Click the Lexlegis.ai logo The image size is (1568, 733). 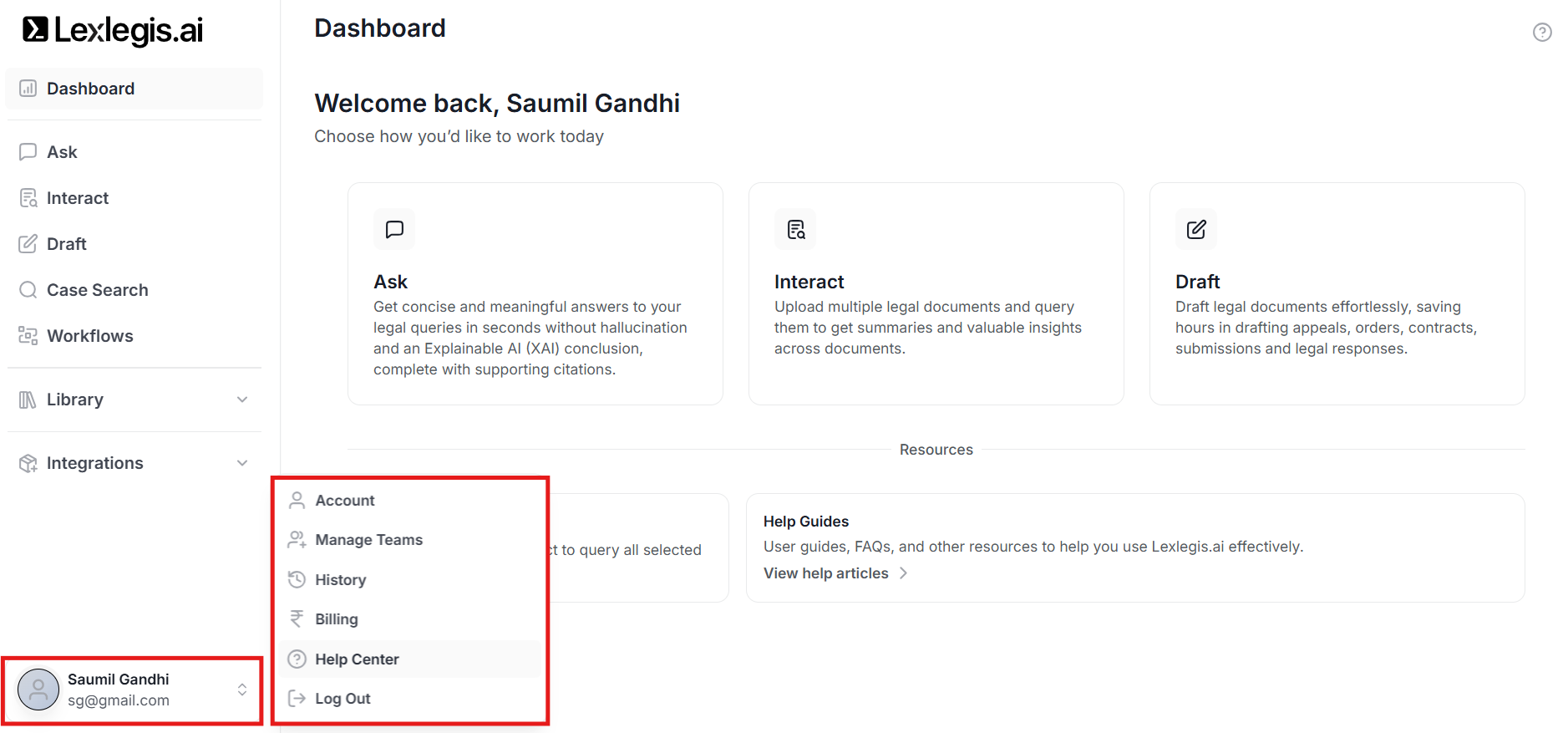click(x=113, y=30)
